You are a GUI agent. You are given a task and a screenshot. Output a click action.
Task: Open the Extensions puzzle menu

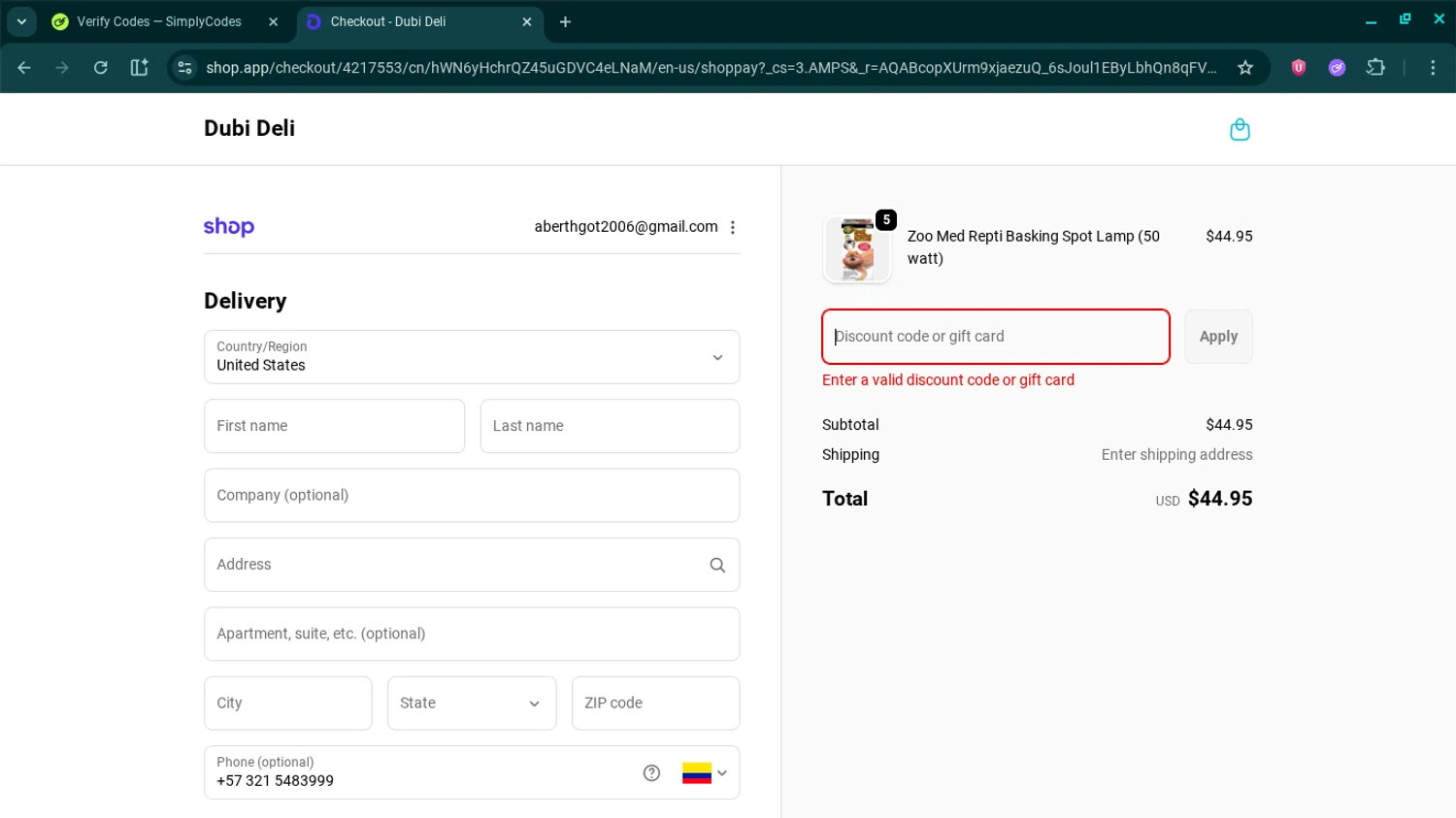(x=1375, y=67)
